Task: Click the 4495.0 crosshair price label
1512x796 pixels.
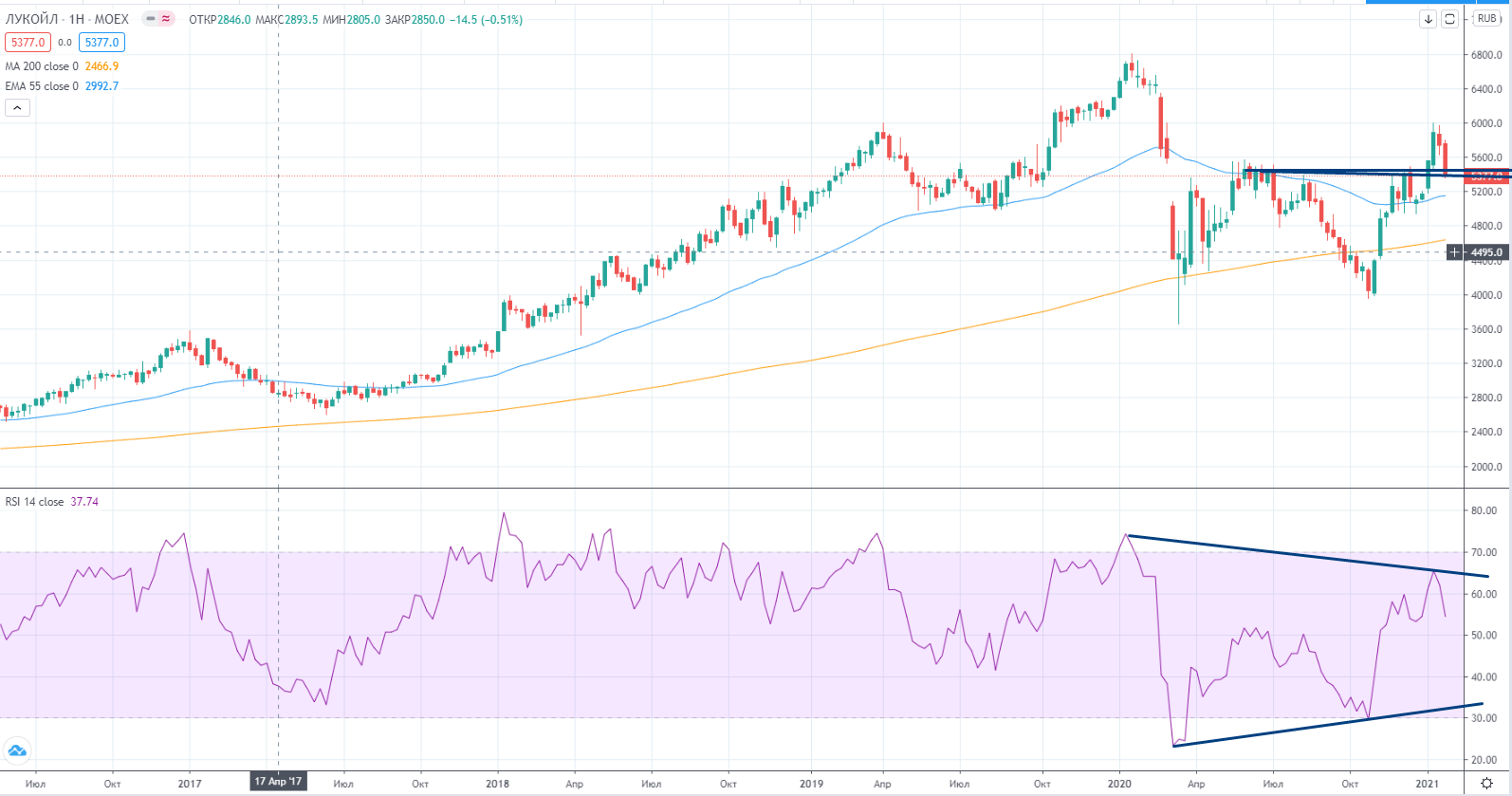Action: click(x=1486, y=252)
